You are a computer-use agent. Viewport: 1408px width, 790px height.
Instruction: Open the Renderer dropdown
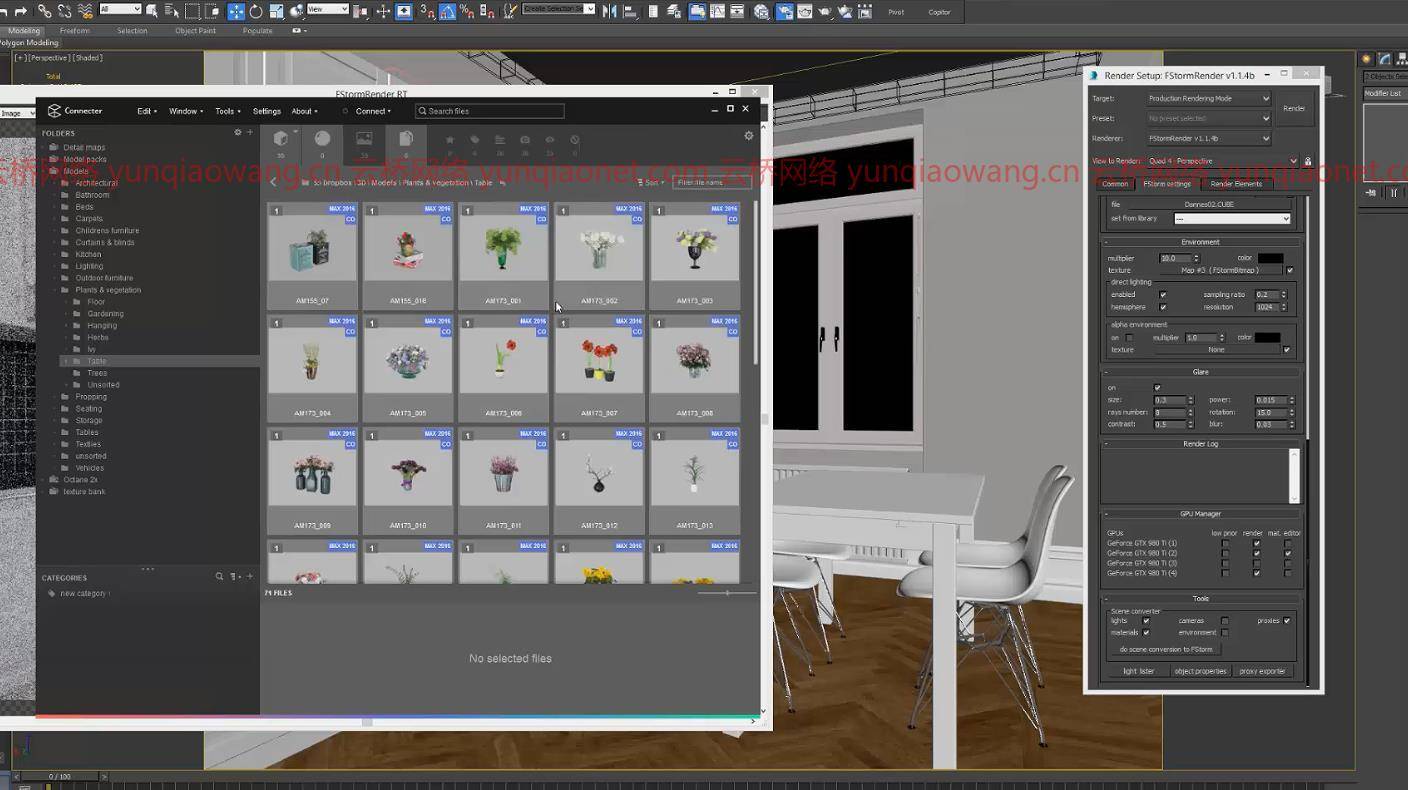coord(1208,138)
